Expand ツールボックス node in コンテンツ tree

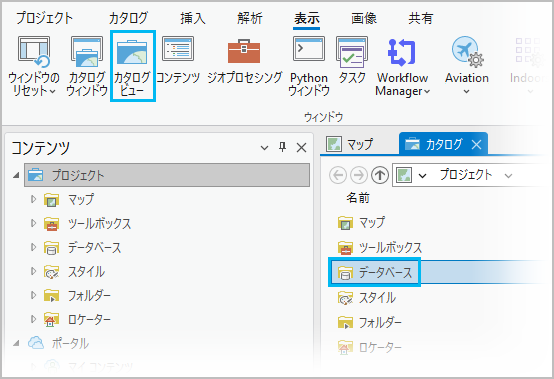(x=34, y=223)
